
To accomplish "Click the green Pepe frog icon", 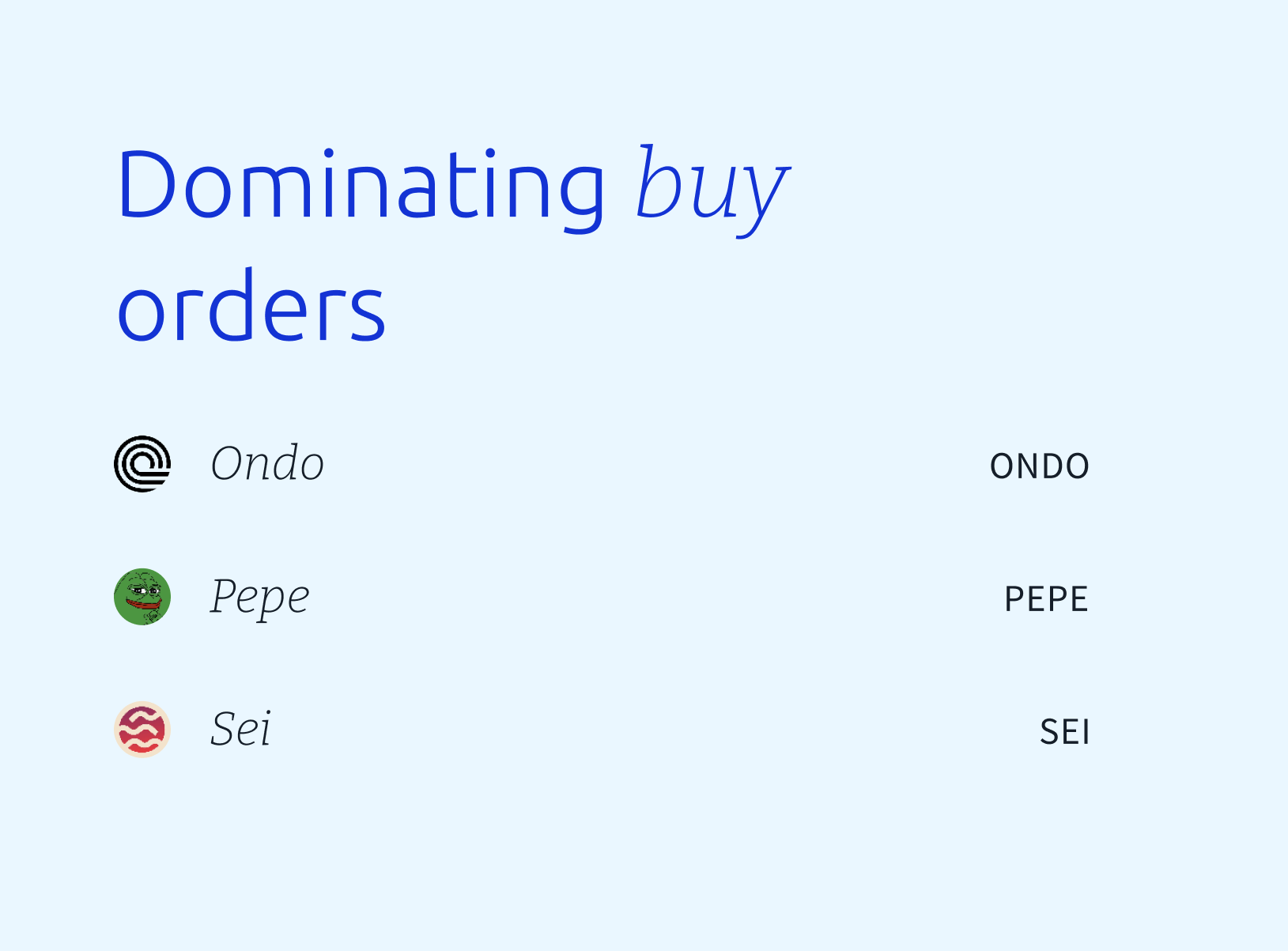I will (142, 597).
